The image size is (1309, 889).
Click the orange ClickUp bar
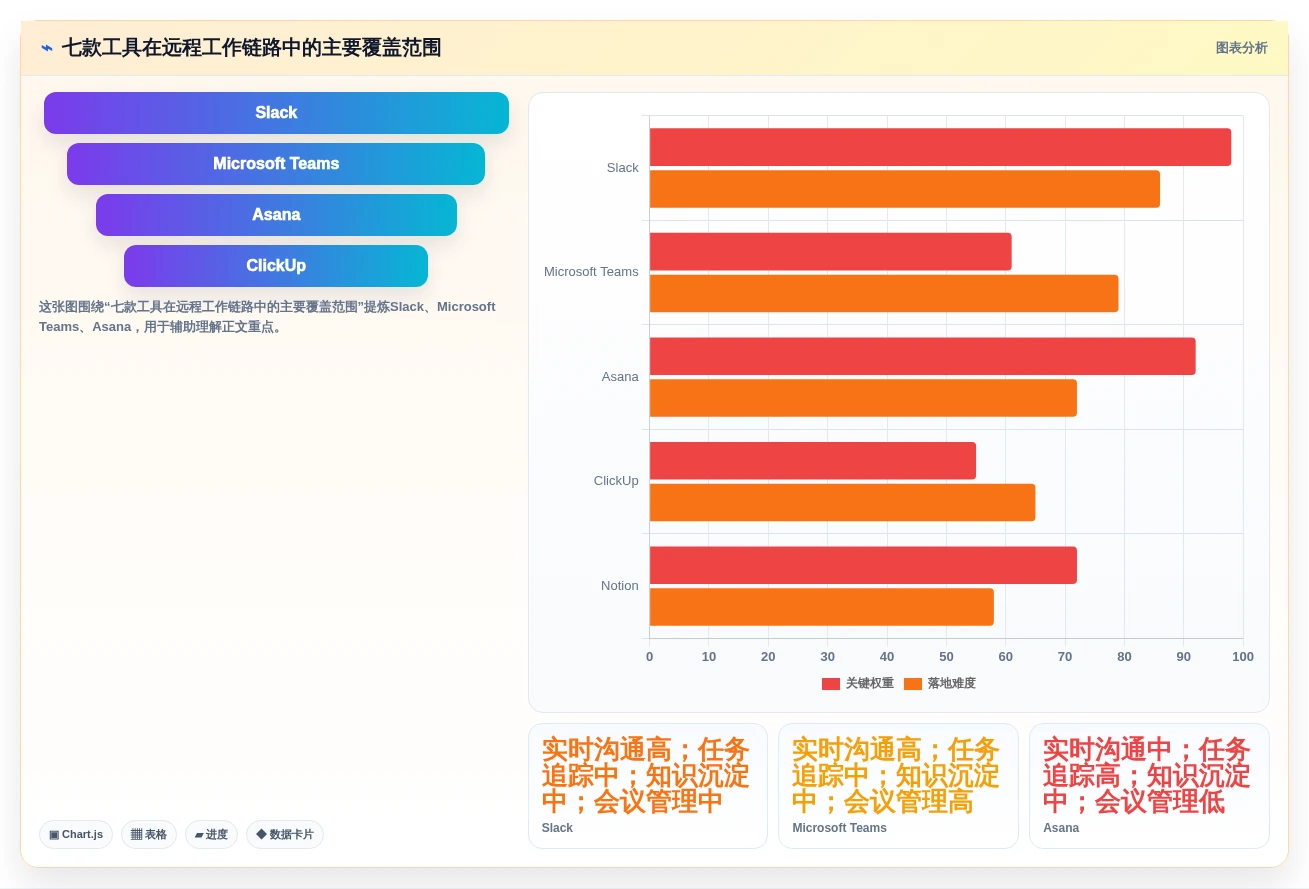click(x=843, y=502)
